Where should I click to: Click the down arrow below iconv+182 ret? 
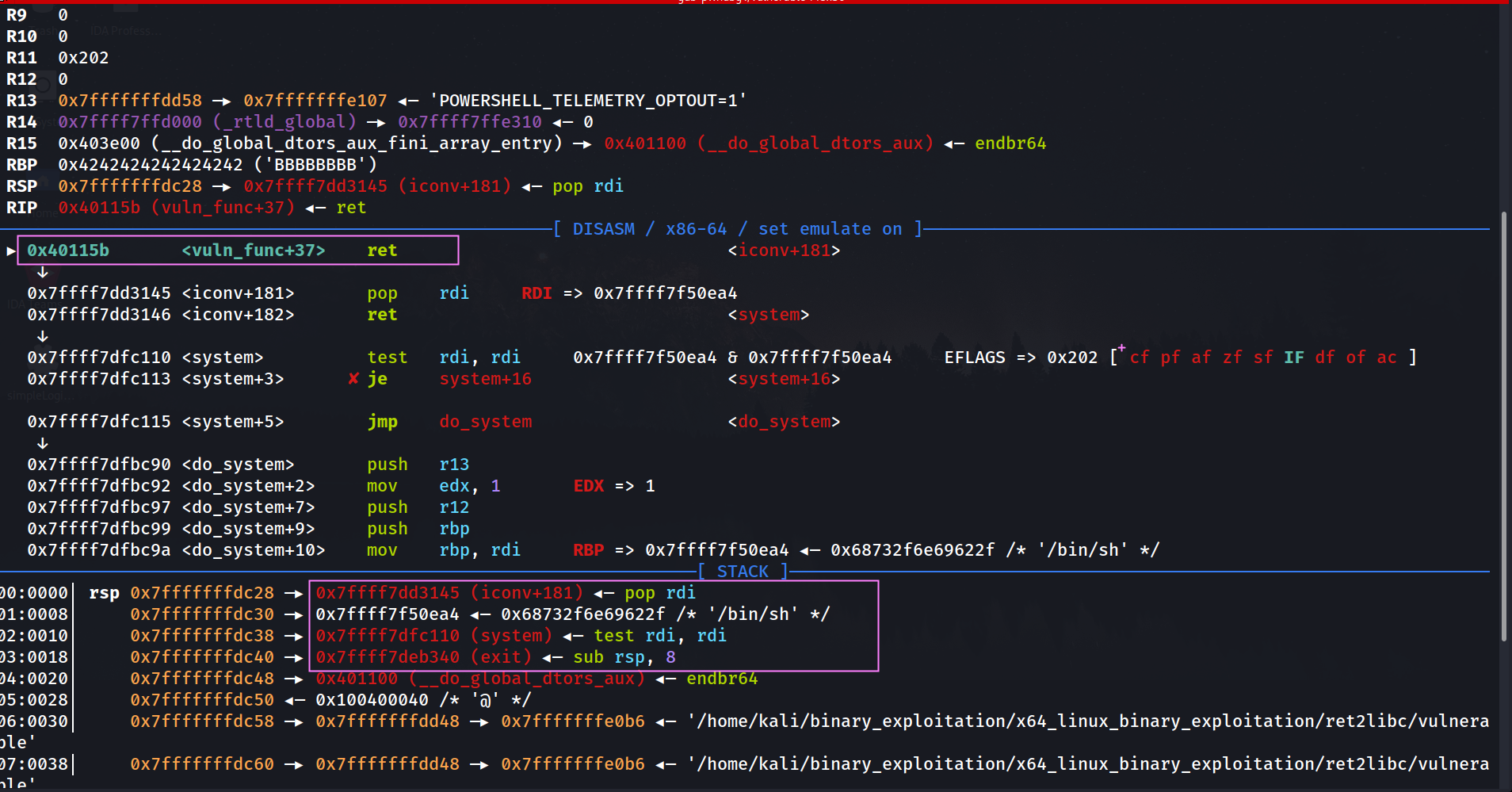(x=43, y=336)
